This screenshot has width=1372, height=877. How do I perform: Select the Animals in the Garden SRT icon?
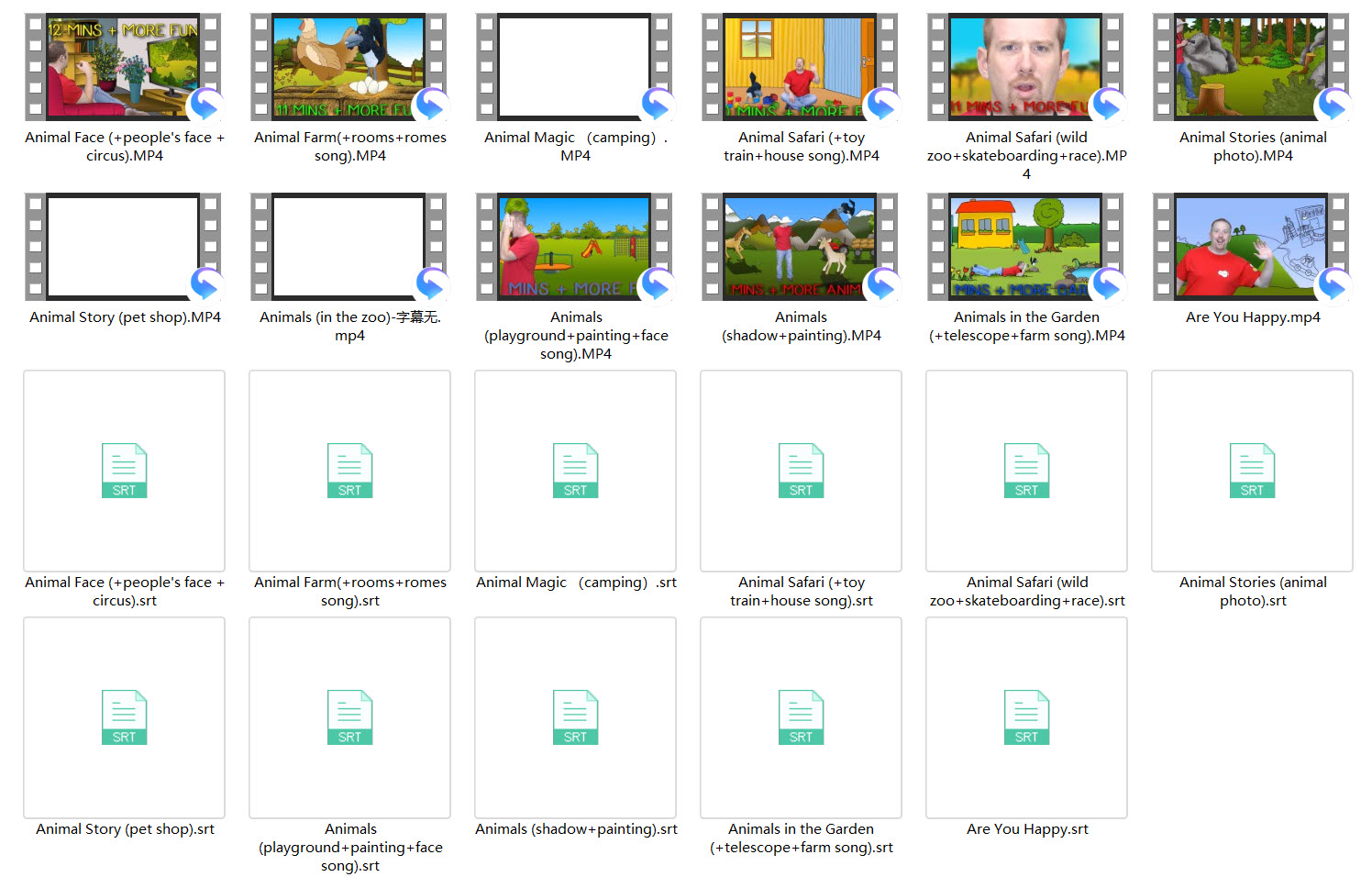point(801,717)
